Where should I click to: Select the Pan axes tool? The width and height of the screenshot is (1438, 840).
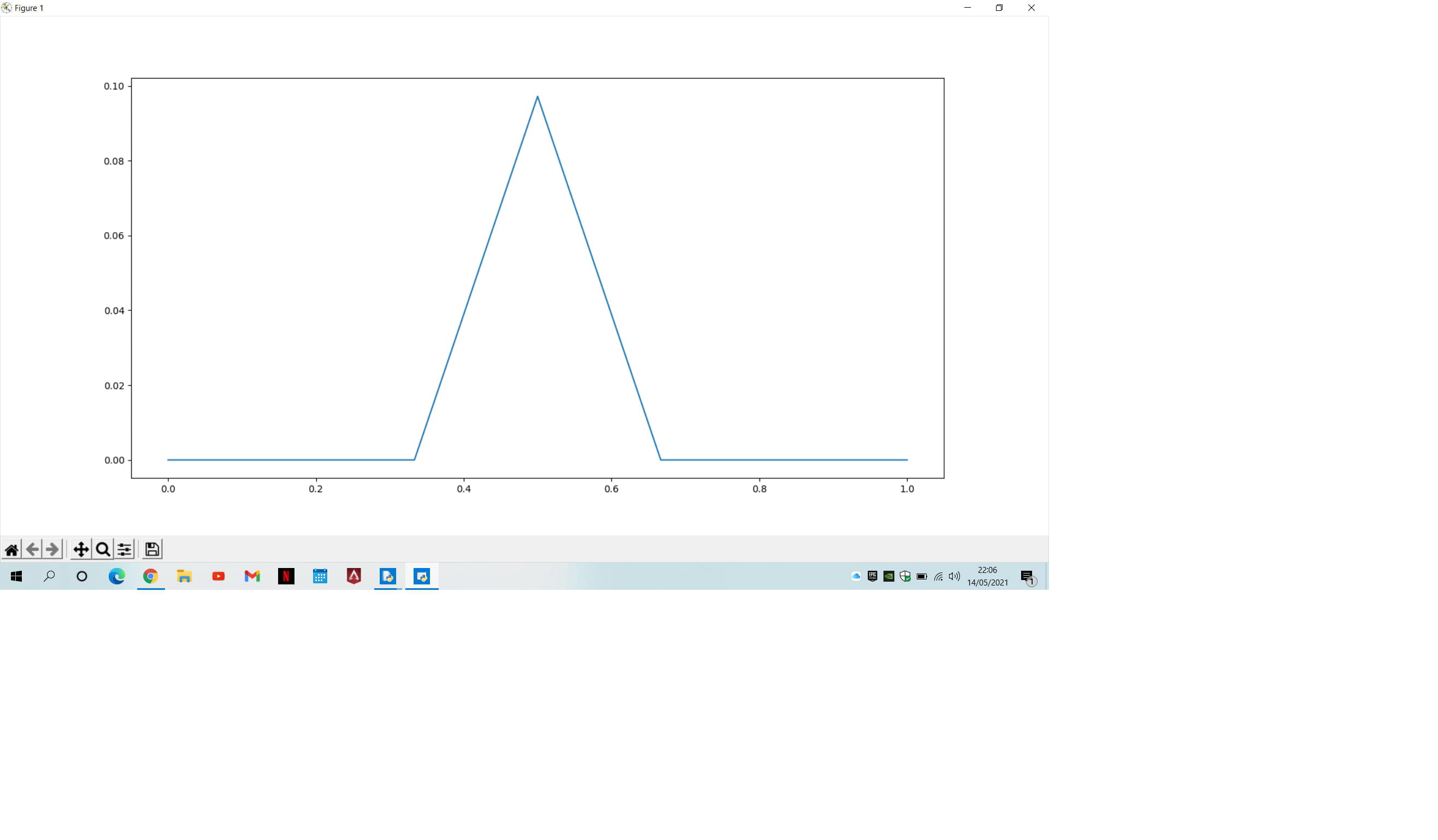coord(81,550)
